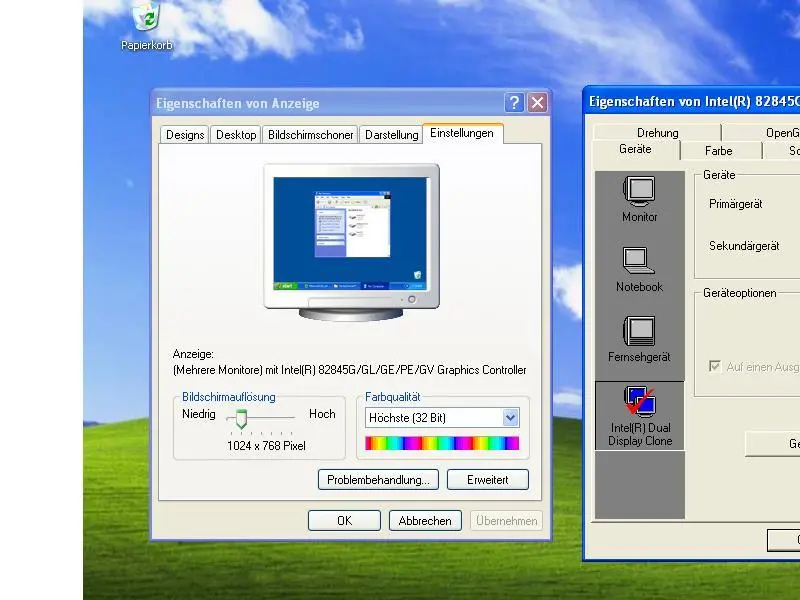Switch to the Darstellung tab

pos(391,135)
